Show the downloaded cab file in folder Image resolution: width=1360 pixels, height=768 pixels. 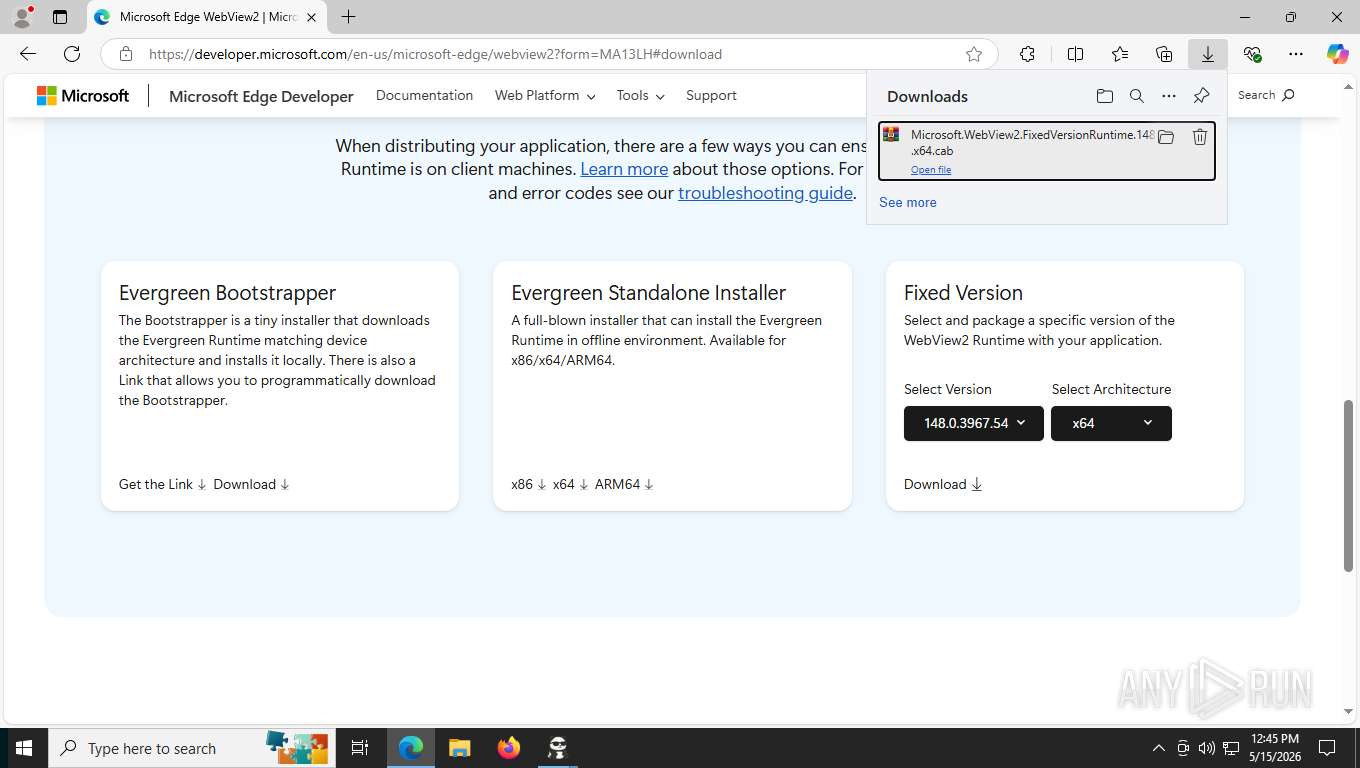pos(1166,137)
